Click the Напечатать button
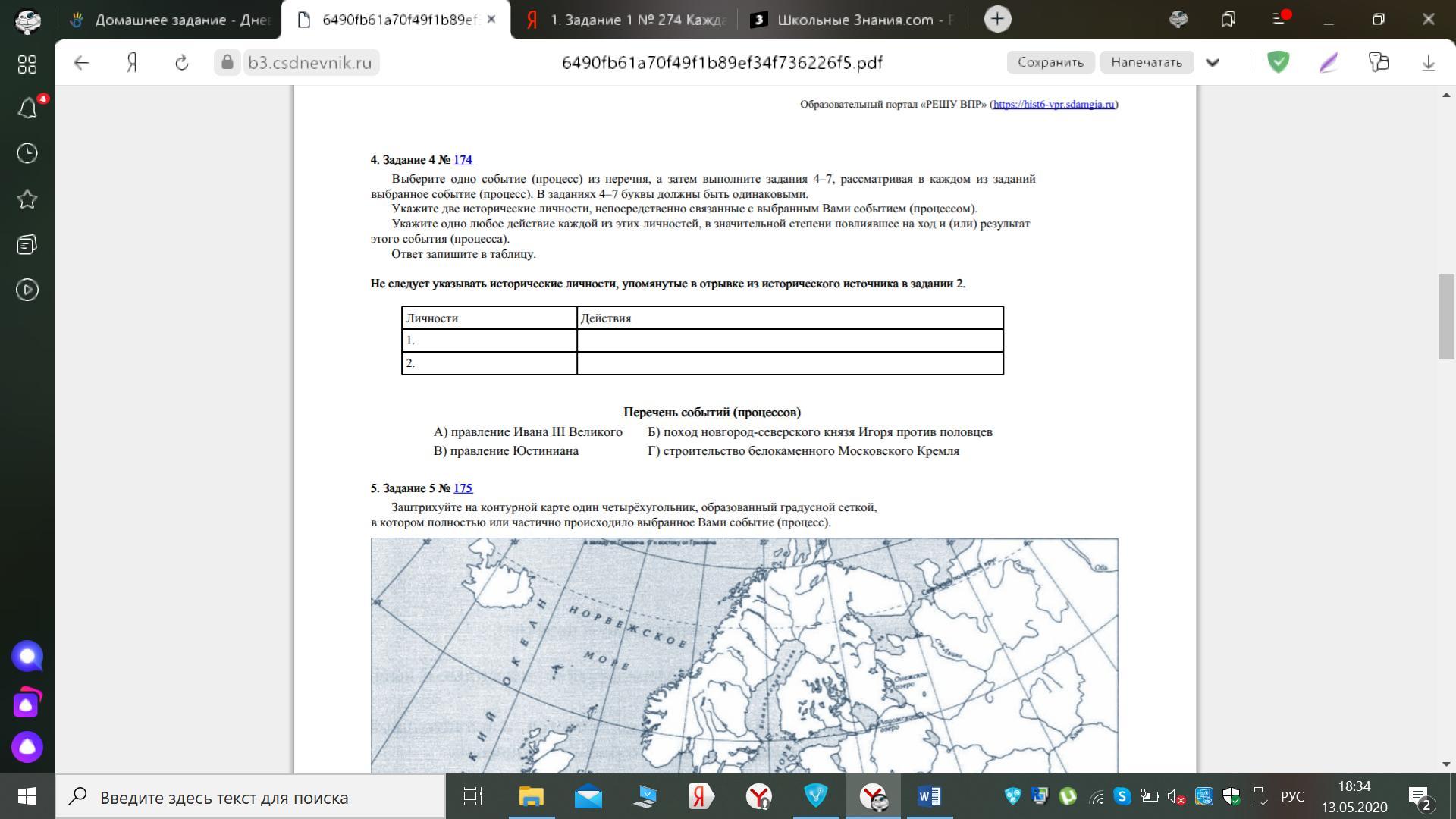This screenshot has height=819, width=1456. [1147, 62]
